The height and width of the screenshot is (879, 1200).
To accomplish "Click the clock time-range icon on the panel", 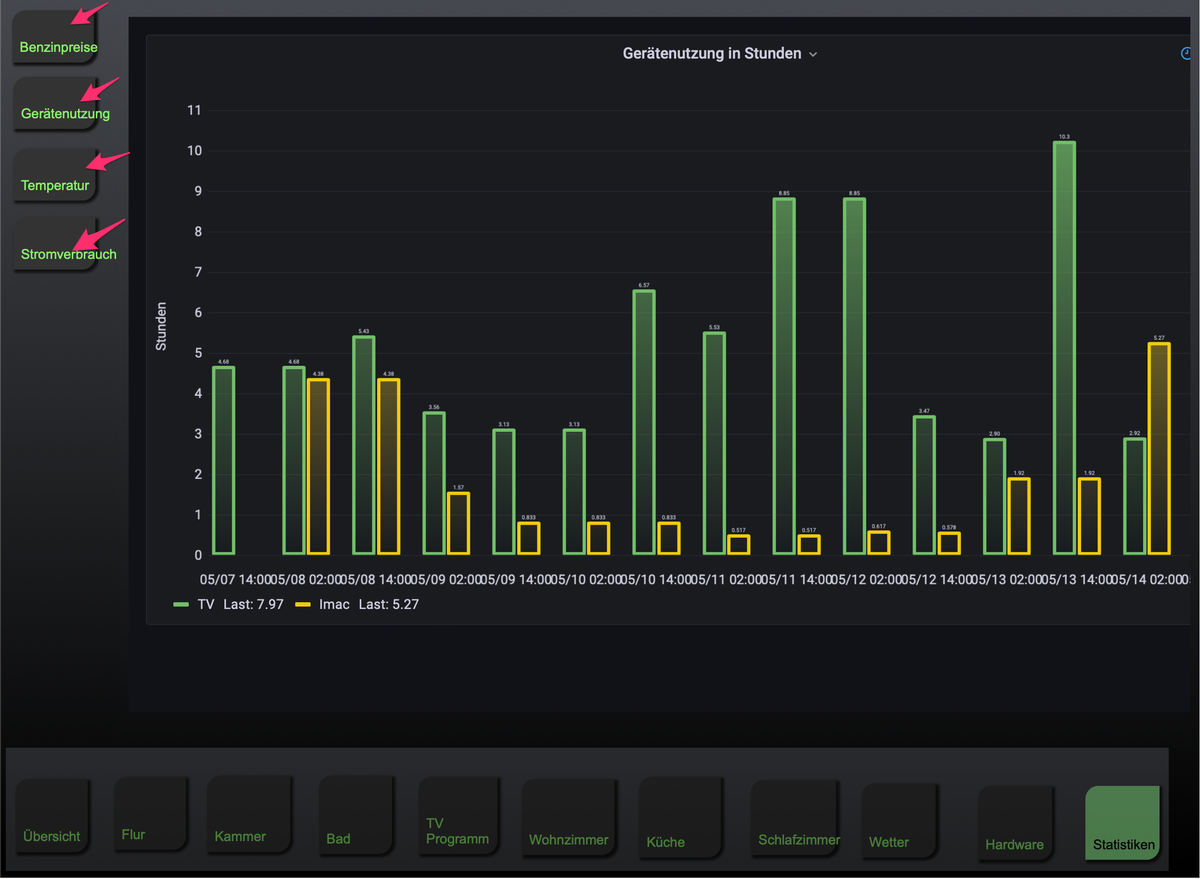I will tap(1187, 54).
